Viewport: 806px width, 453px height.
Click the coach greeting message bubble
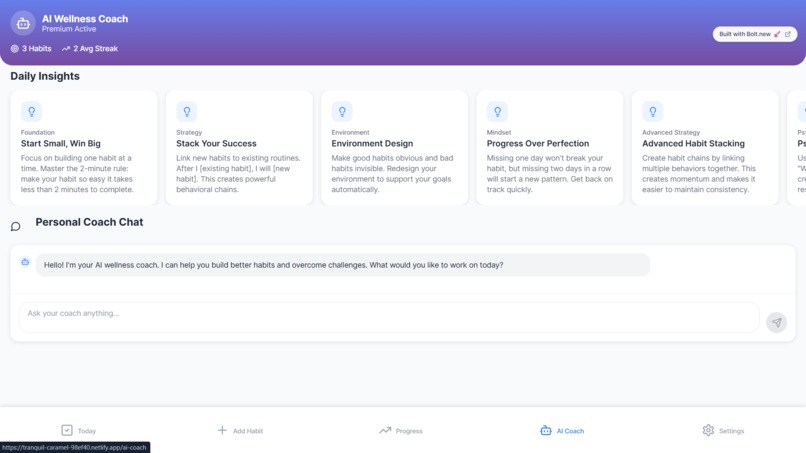pyautogui.click(x=343, y=265)
